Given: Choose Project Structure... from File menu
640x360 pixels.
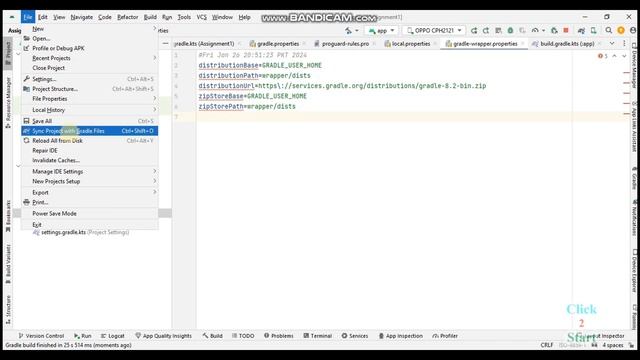Looking at the screenshot, I should click(89, 89).
